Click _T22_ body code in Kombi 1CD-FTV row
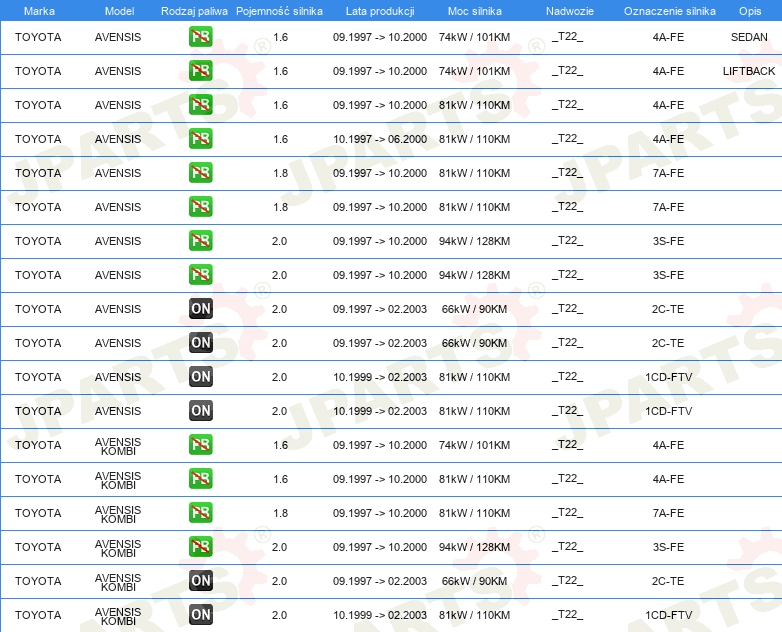The width and height of the screenshot is (782, 632). click(568, 614)
